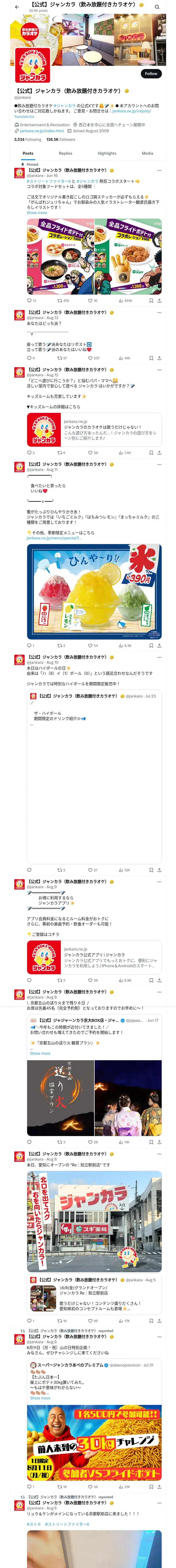Switch to the Replies tab
The image size is (176, 1568).
[65, 153]
